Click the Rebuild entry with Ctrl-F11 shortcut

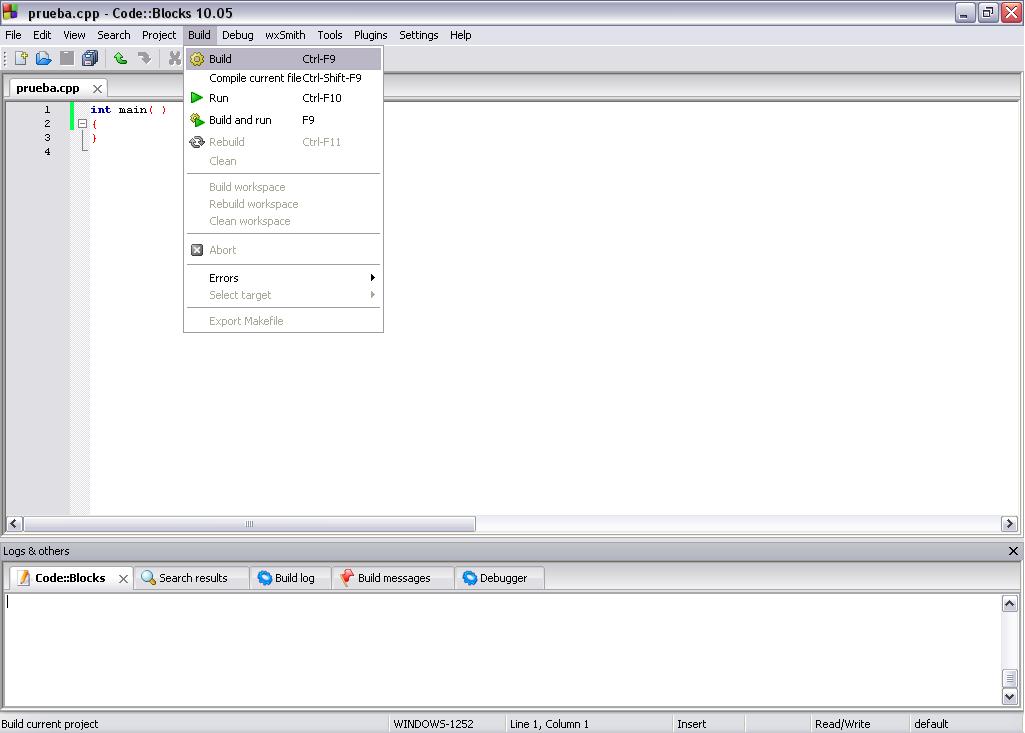click(x=283, y=142)
